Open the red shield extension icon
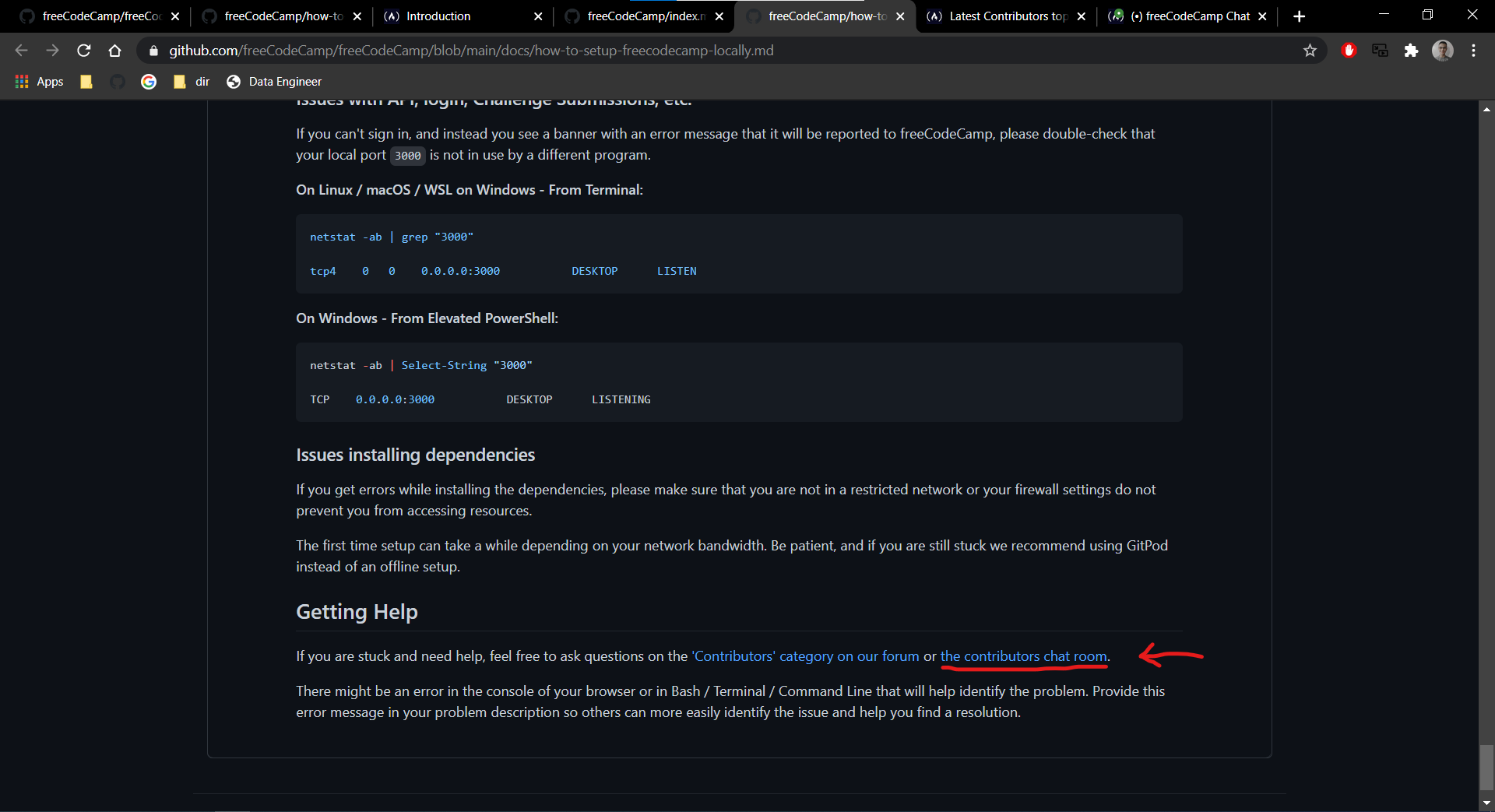1495x812 pixels. tap(1349, 51)
